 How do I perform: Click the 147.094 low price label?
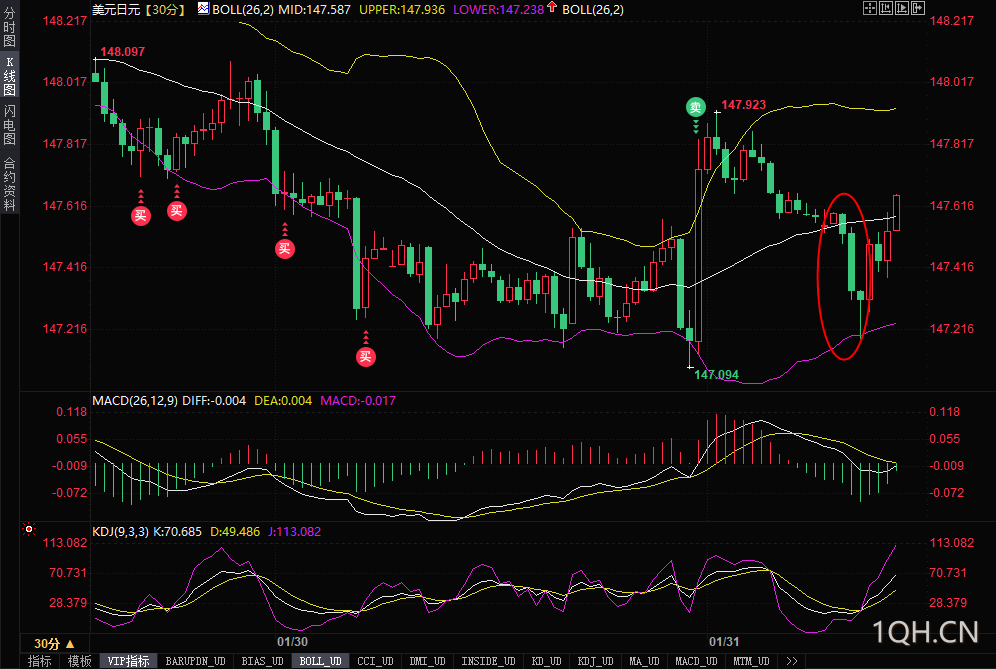(x=717, y=375)
